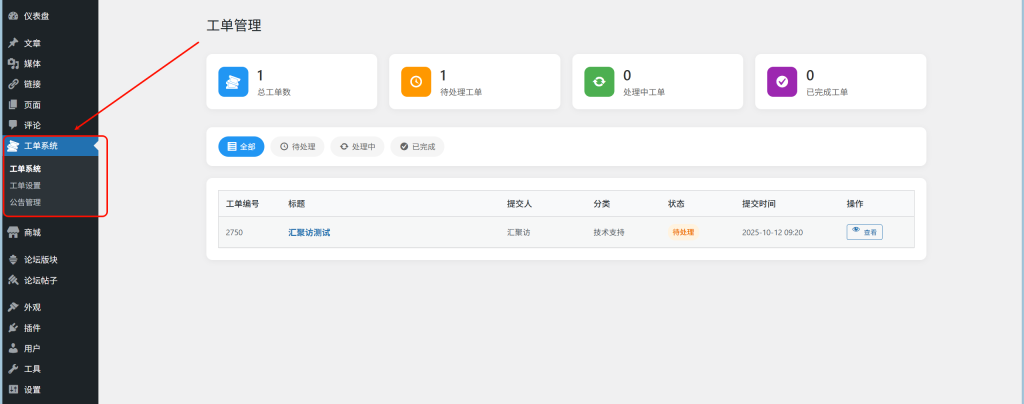Filter tickets by 待处理 status

298,147
